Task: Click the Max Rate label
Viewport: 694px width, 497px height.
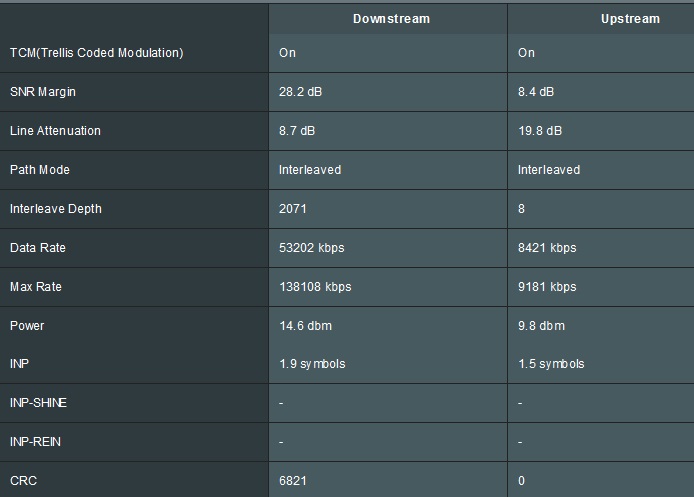Action: pyautogui.click(x=36, y=286)
